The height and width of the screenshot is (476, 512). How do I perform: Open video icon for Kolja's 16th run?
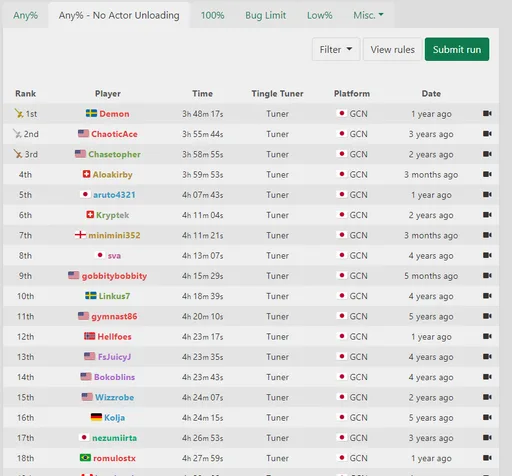click(x=487, y=417)
